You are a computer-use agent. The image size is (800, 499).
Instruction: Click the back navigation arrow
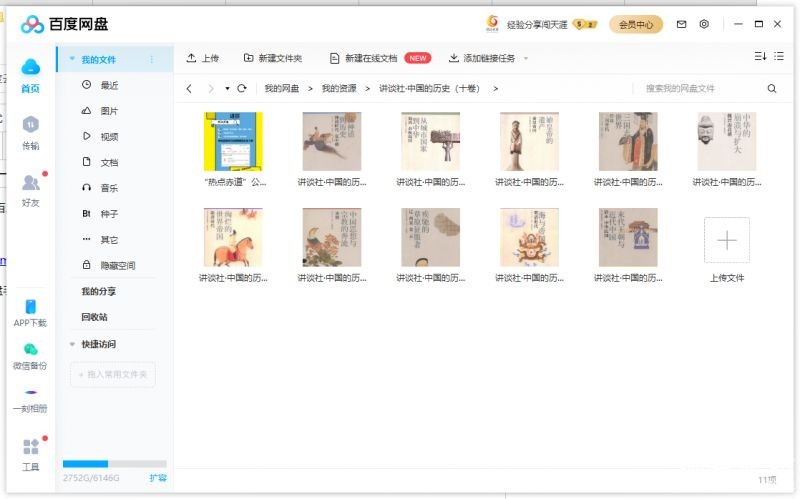tap(189, 88)
